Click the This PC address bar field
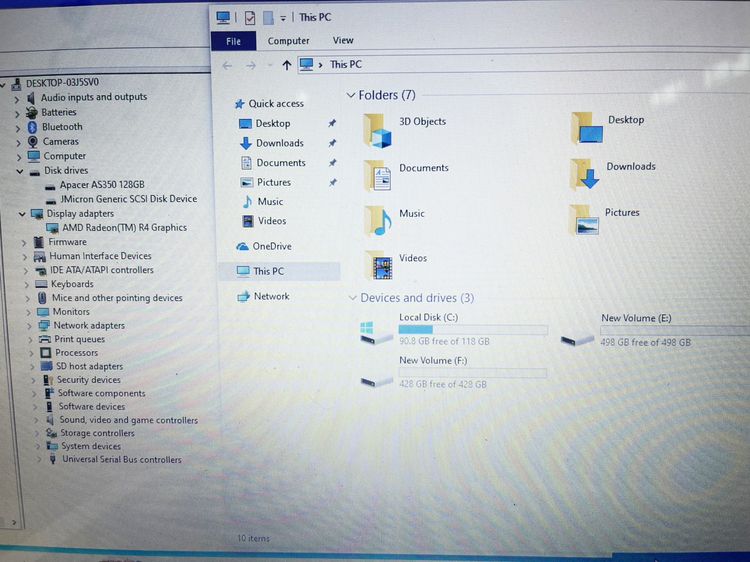 pos(523,65)
